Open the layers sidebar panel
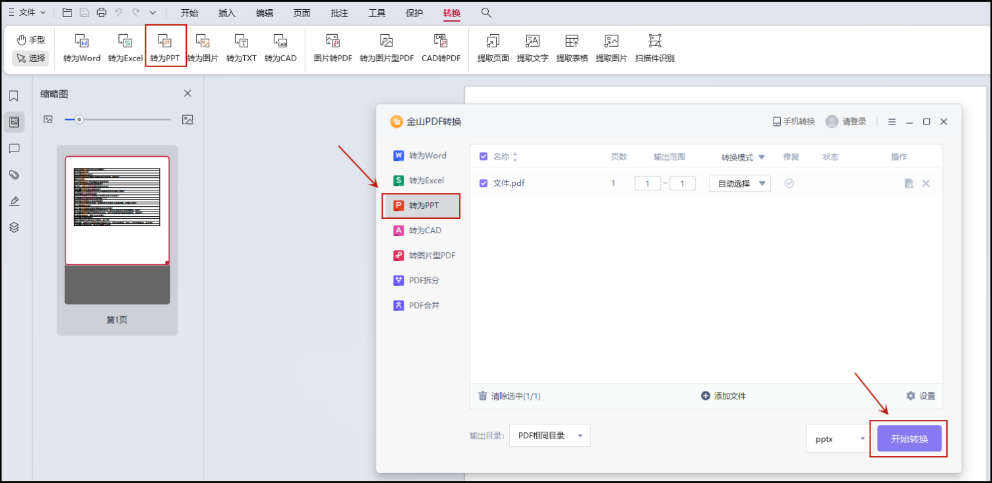The width and height of the screenshot is (992, 483). 13,227
